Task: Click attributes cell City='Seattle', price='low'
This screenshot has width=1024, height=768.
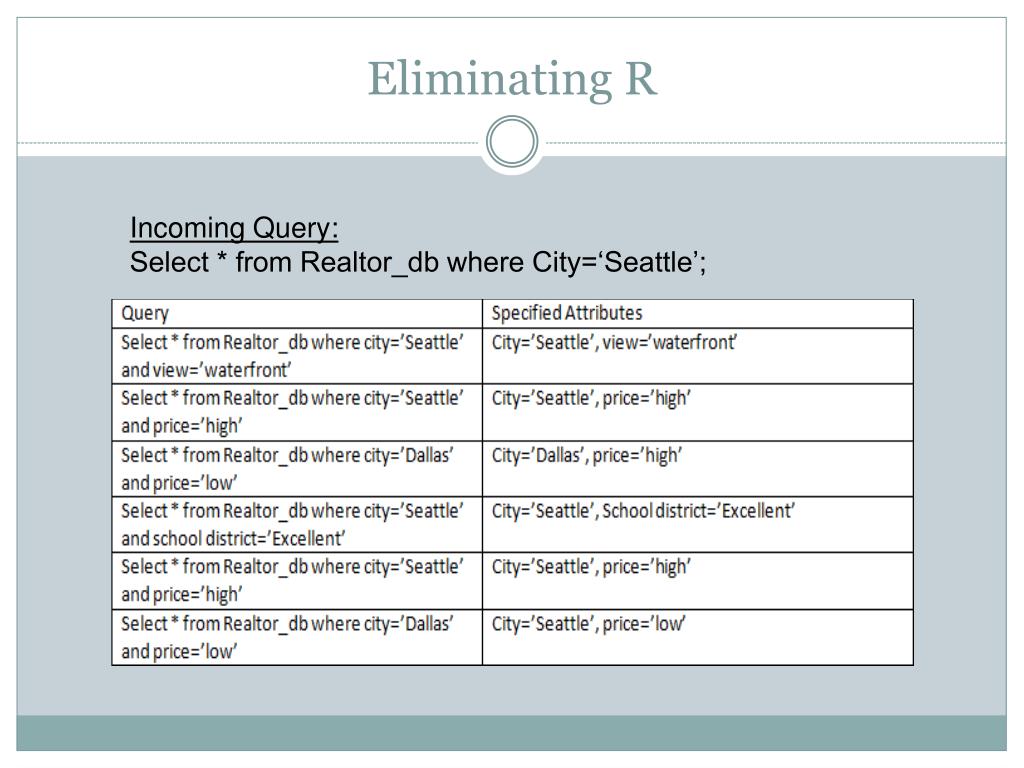Action: [697, 637]
